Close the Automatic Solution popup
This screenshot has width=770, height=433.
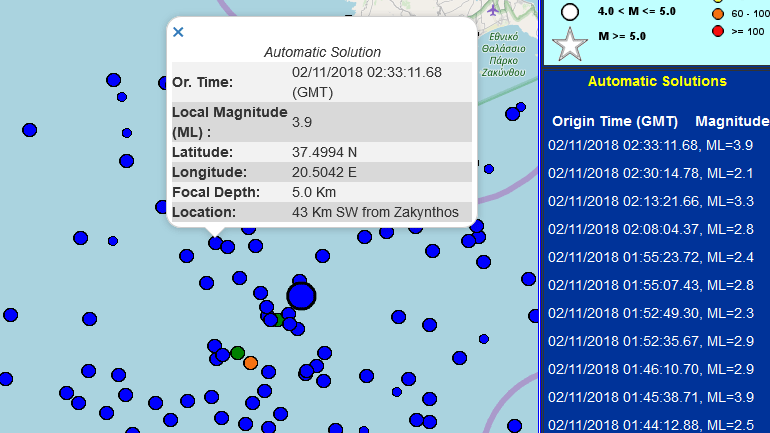tap(178, 32)
